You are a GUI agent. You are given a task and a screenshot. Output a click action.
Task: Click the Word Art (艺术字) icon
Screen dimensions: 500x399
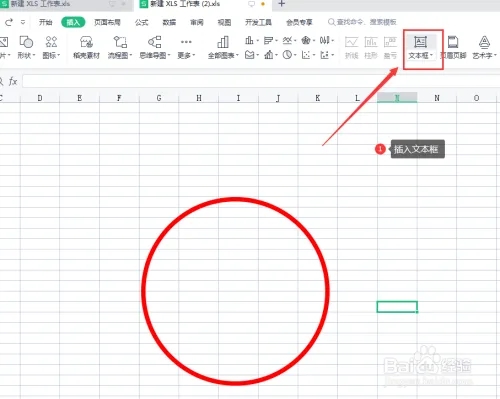[484, 48]
